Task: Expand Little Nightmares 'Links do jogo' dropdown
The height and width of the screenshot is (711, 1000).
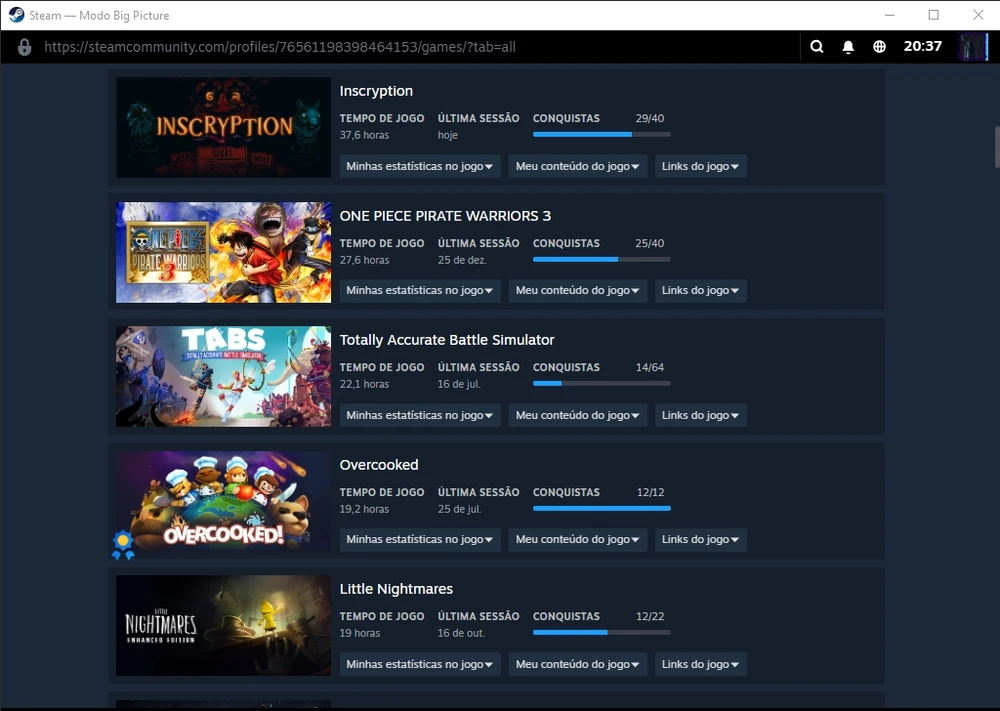Action: pyautogui.click(x=700, y=664)
